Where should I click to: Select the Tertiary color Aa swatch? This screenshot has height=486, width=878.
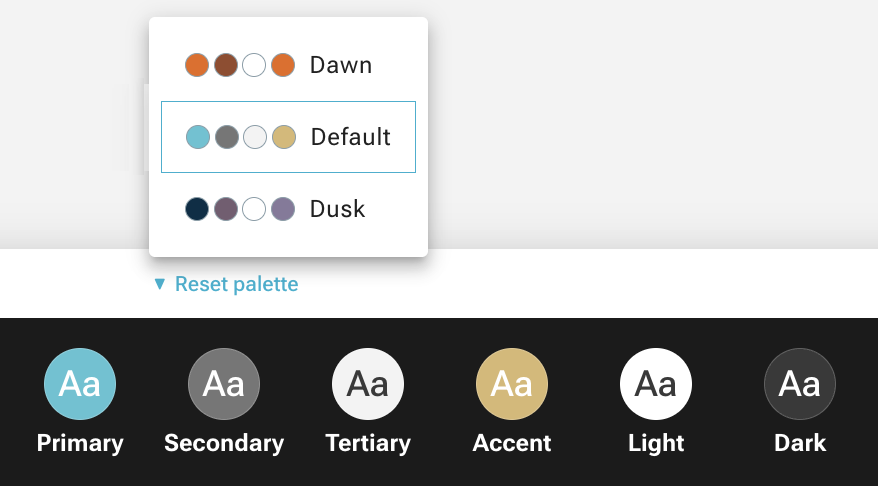(x=368, y=384)
